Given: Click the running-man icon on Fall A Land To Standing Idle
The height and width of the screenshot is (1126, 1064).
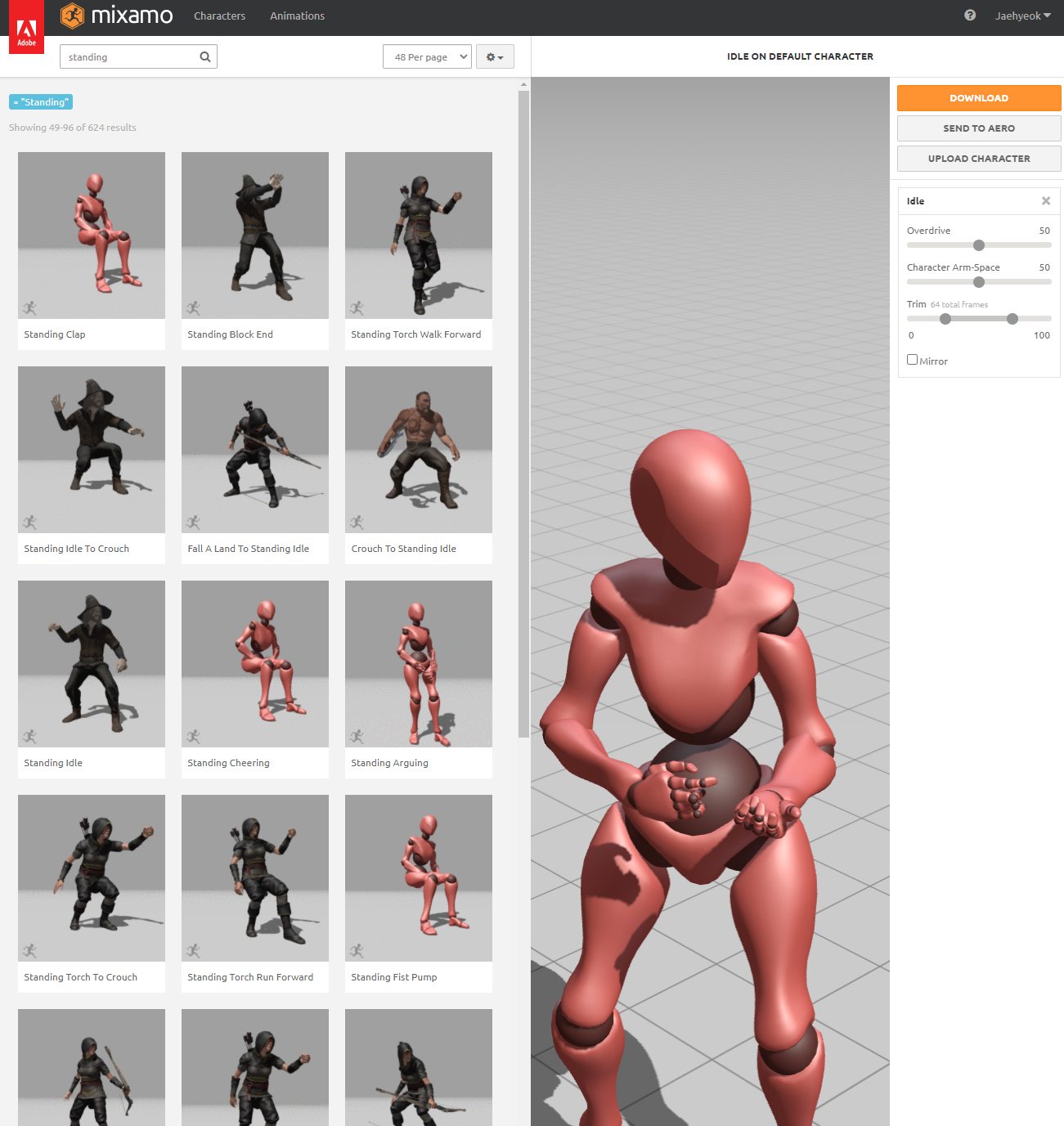Looking at the screenshot, I should (194, 523).
